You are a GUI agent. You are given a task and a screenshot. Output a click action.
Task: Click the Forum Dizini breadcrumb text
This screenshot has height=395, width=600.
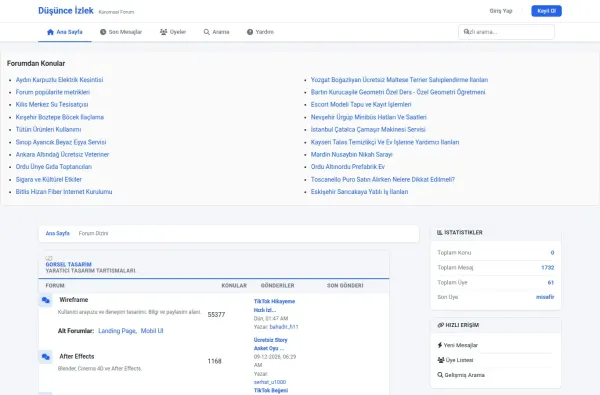click(x=93, y=233)
